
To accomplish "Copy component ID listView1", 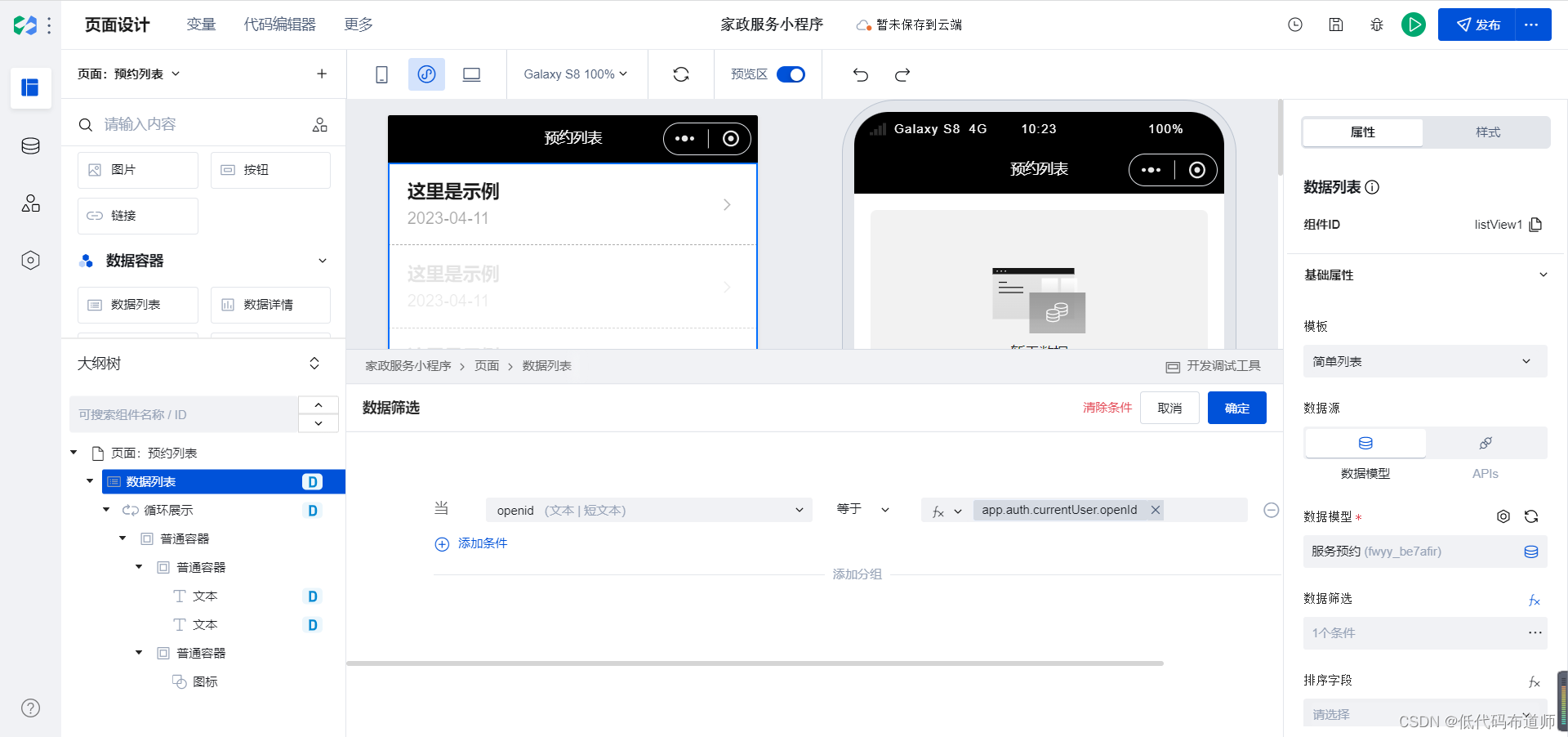I will point(1536,225).
